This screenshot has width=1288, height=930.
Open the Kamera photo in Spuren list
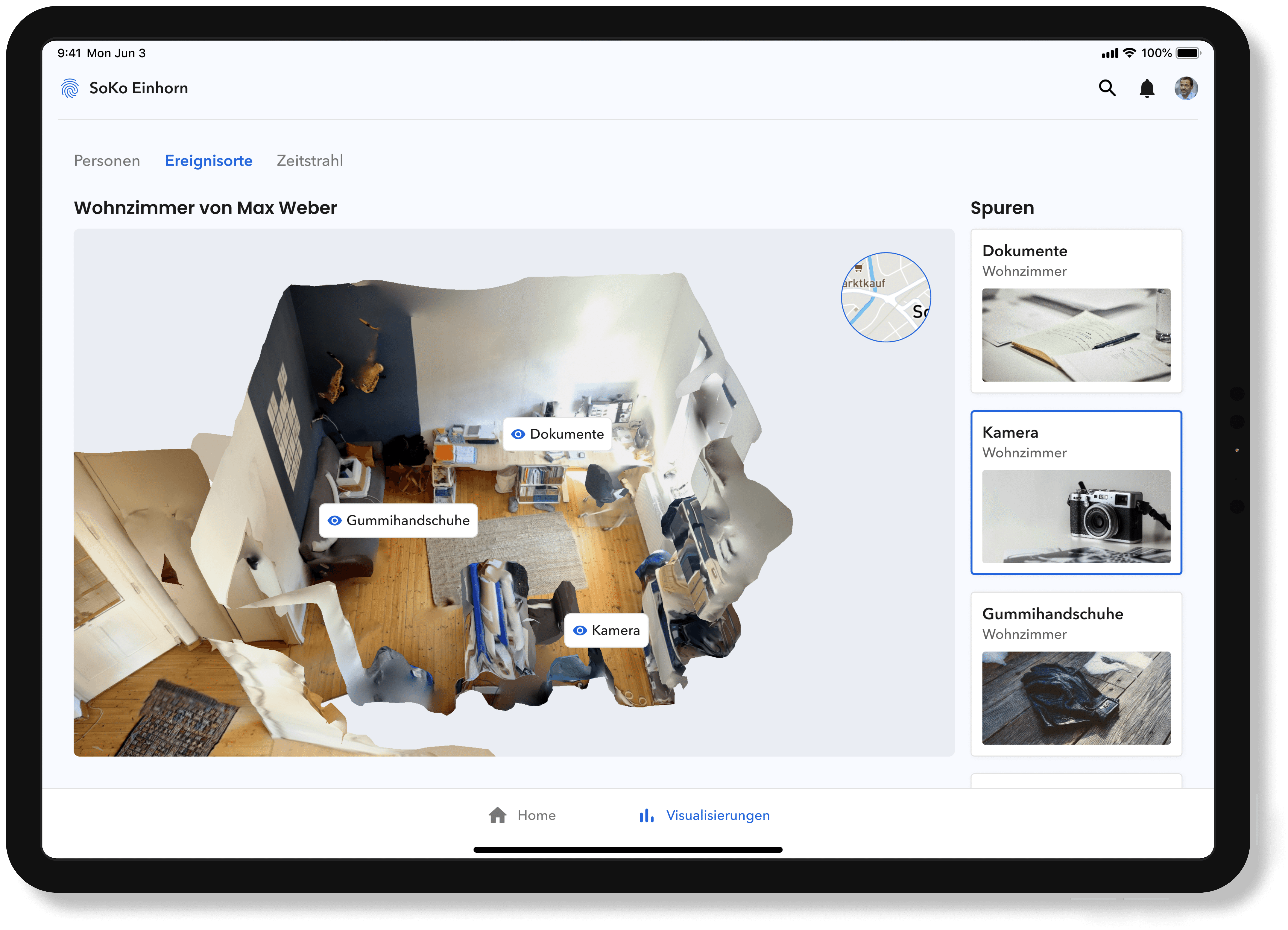pyautogui.click(x=1076, y=516)
